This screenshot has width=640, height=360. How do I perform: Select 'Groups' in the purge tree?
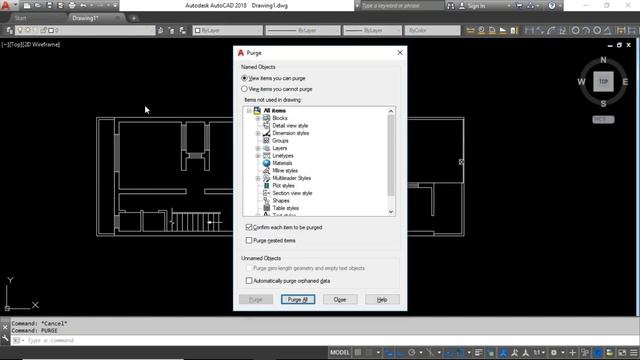coord(280,140)
